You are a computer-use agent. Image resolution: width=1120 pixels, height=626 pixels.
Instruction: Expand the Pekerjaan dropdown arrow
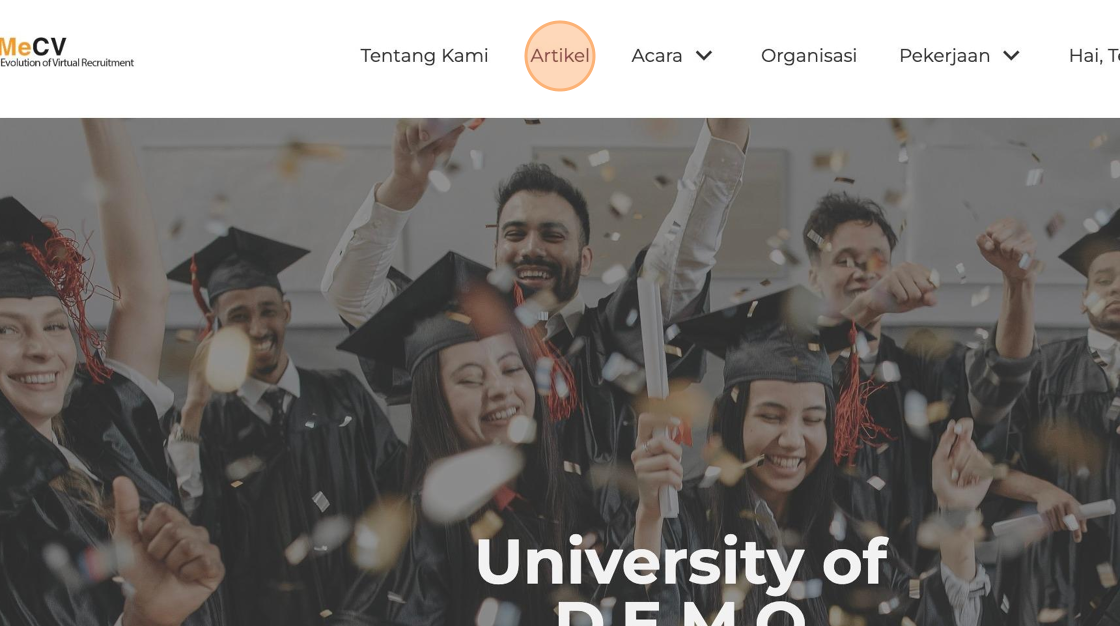pyautogui.click(x=1011, y=56)
